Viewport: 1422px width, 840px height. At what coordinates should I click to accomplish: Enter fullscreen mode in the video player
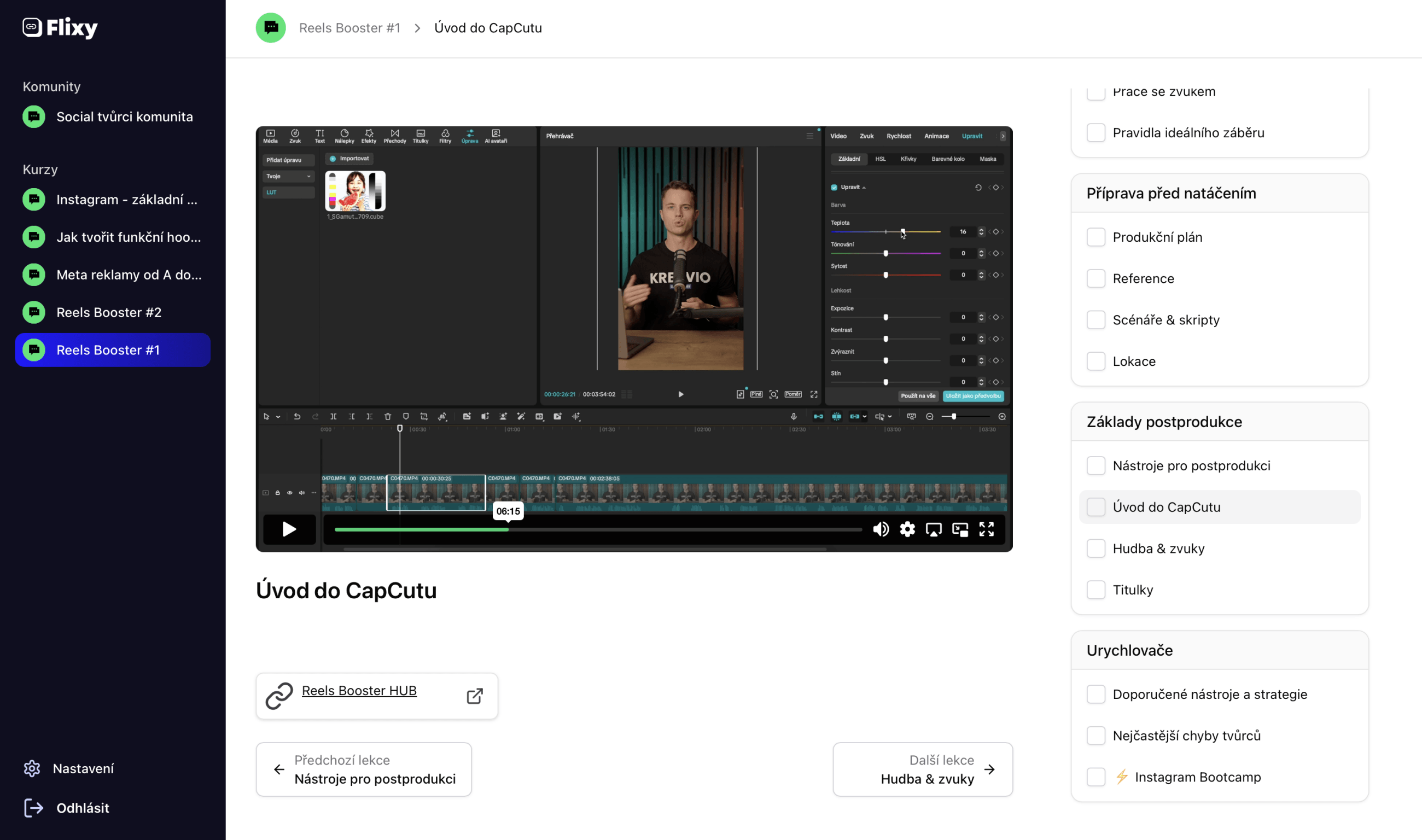(x=987, y=529)
